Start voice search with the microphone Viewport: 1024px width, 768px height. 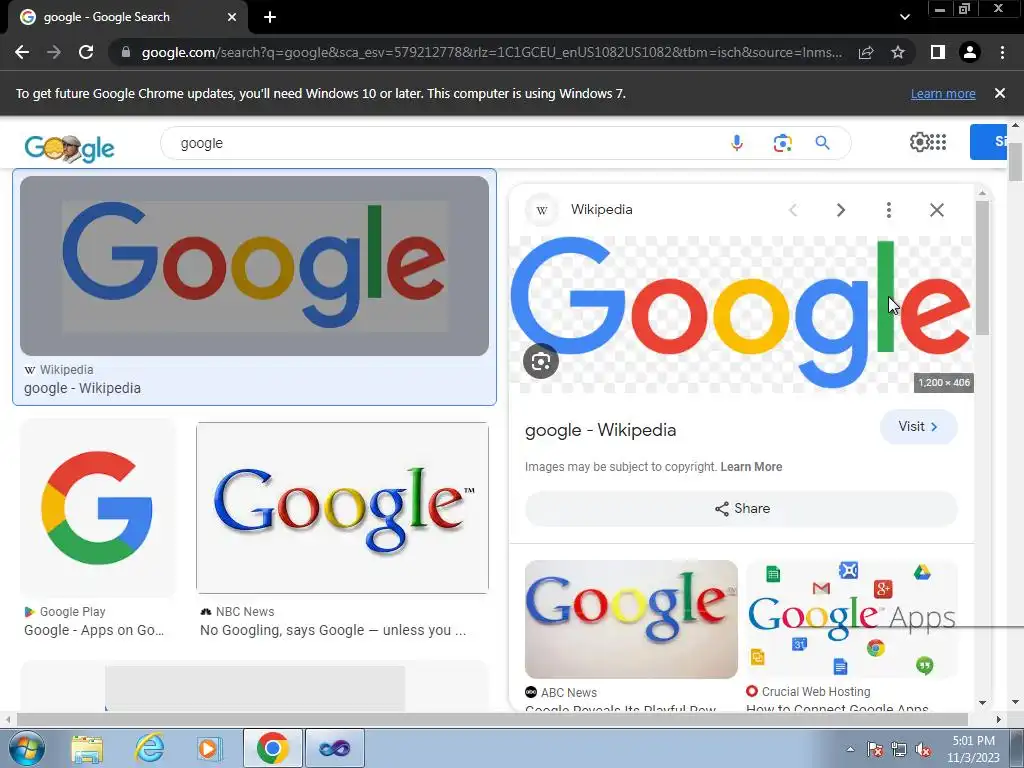pos(737,143)
